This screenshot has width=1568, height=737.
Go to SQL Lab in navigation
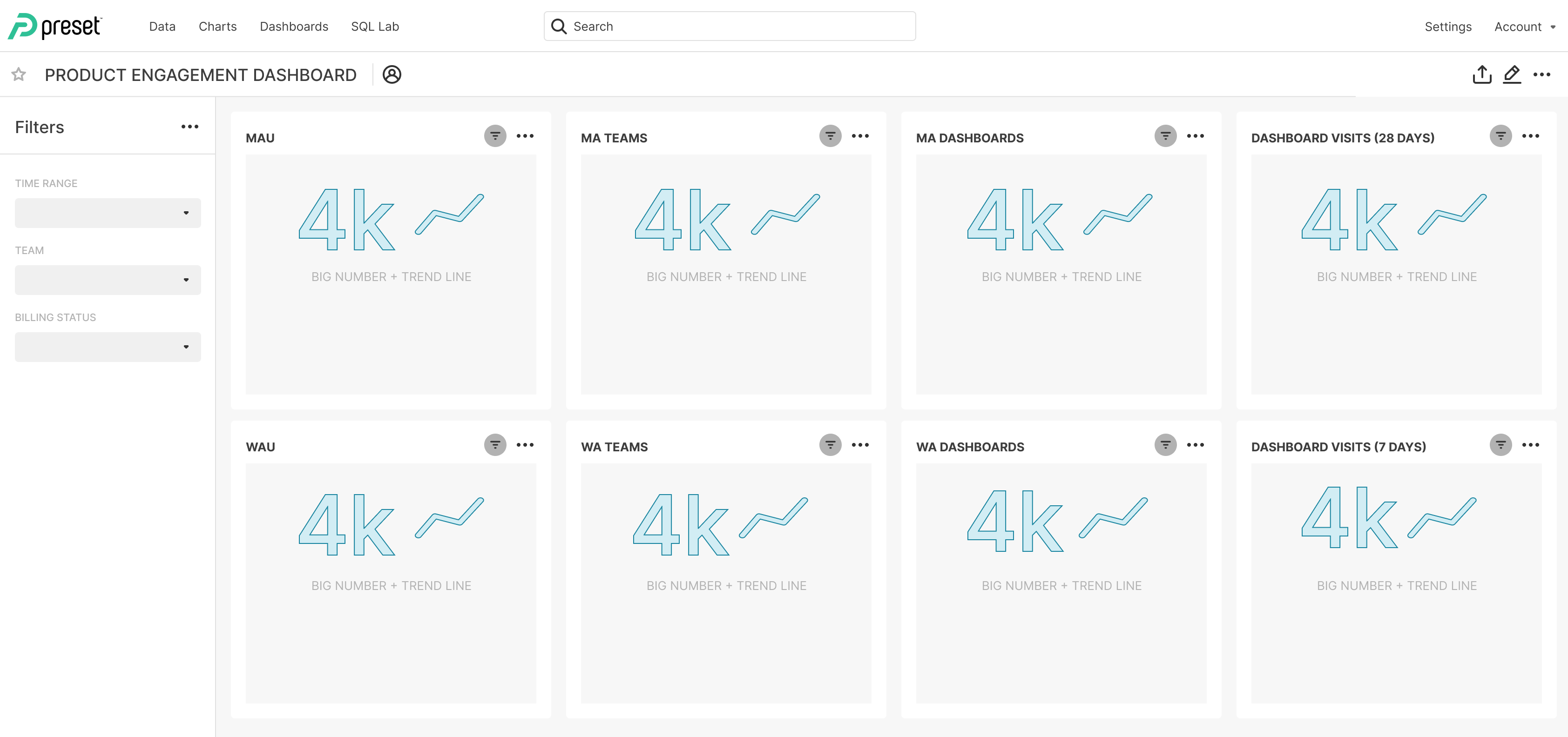click(375, 26)
